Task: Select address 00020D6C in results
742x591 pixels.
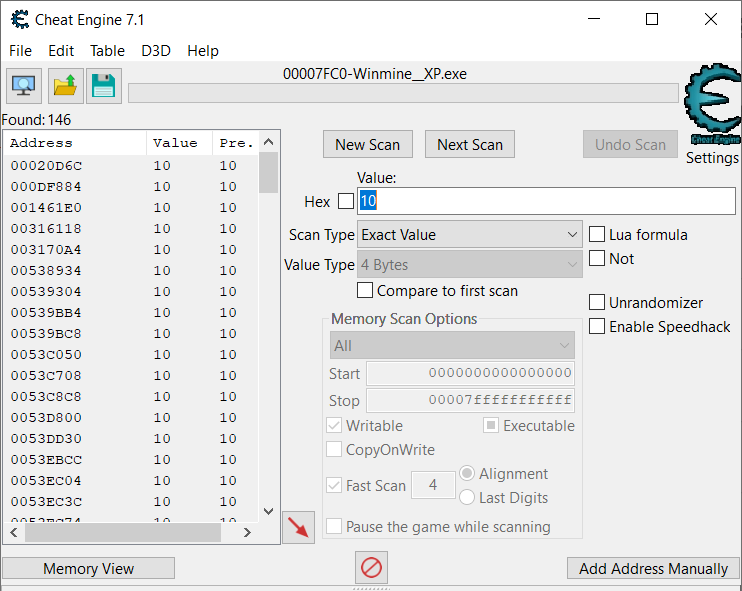Action: (131, 166)
